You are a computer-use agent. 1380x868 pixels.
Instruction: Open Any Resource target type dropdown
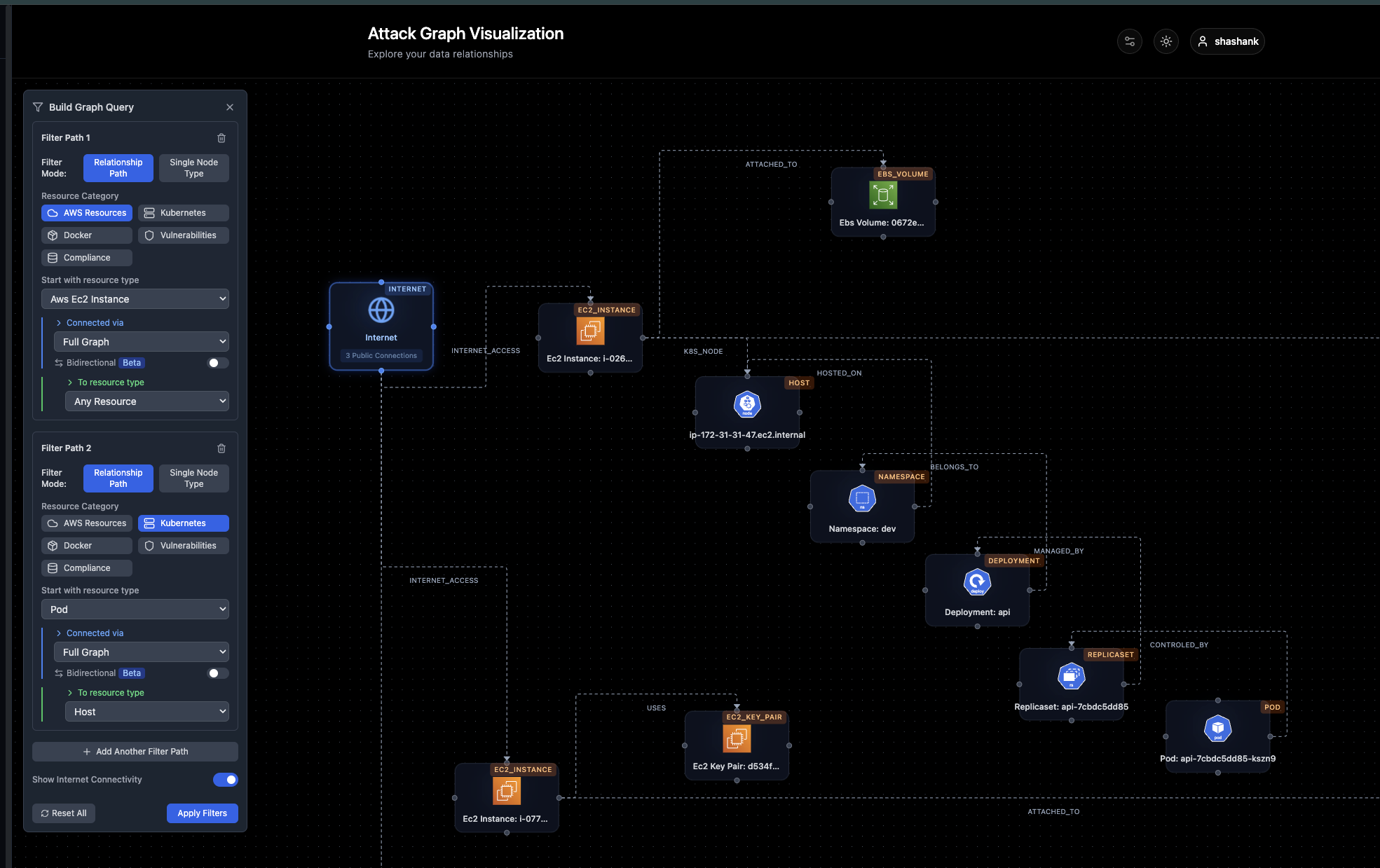pos(147,401)
